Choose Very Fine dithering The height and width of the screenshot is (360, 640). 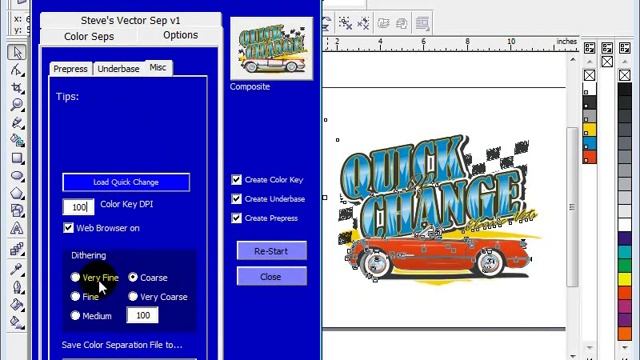tap(75, 277)
